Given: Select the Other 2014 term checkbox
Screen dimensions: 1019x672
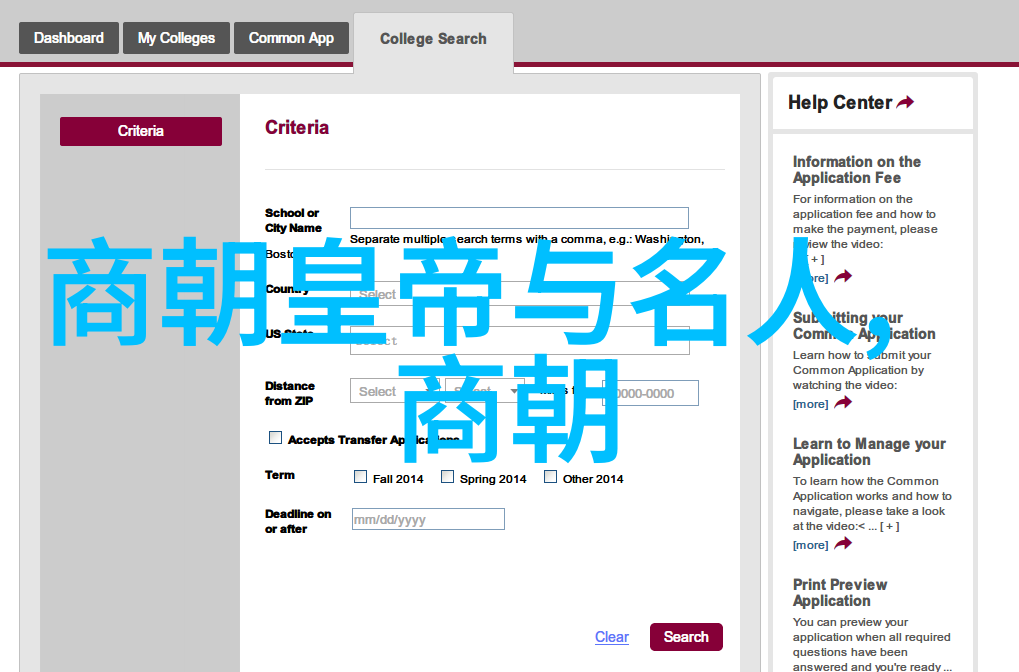Looking at the screenshot, I should [x=551, y=477].
